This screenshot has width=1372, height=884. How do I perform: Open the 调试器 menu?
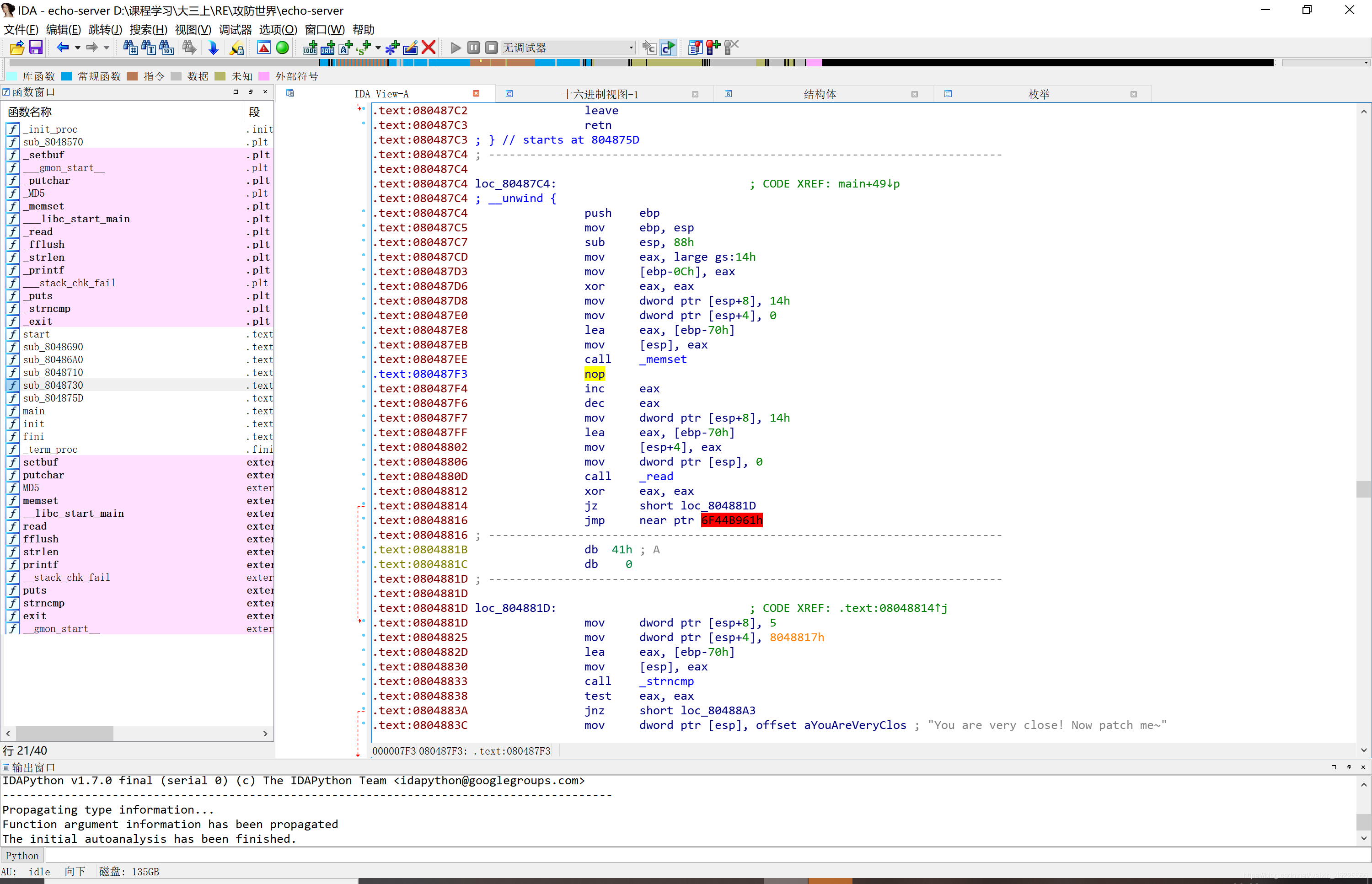(x=236, y=30)
